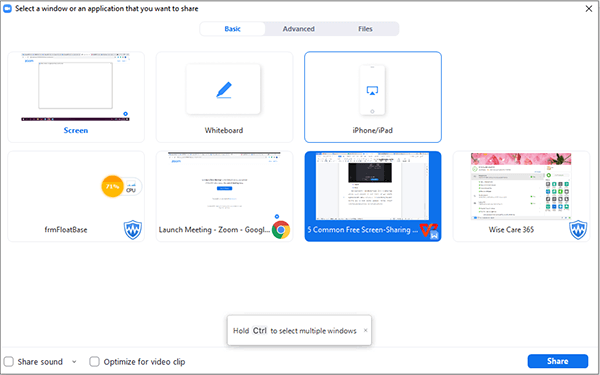Pick the Wise Care 365 window thumbnail
This screenshot has width=600, height=375.
click(x=521, y=186)
